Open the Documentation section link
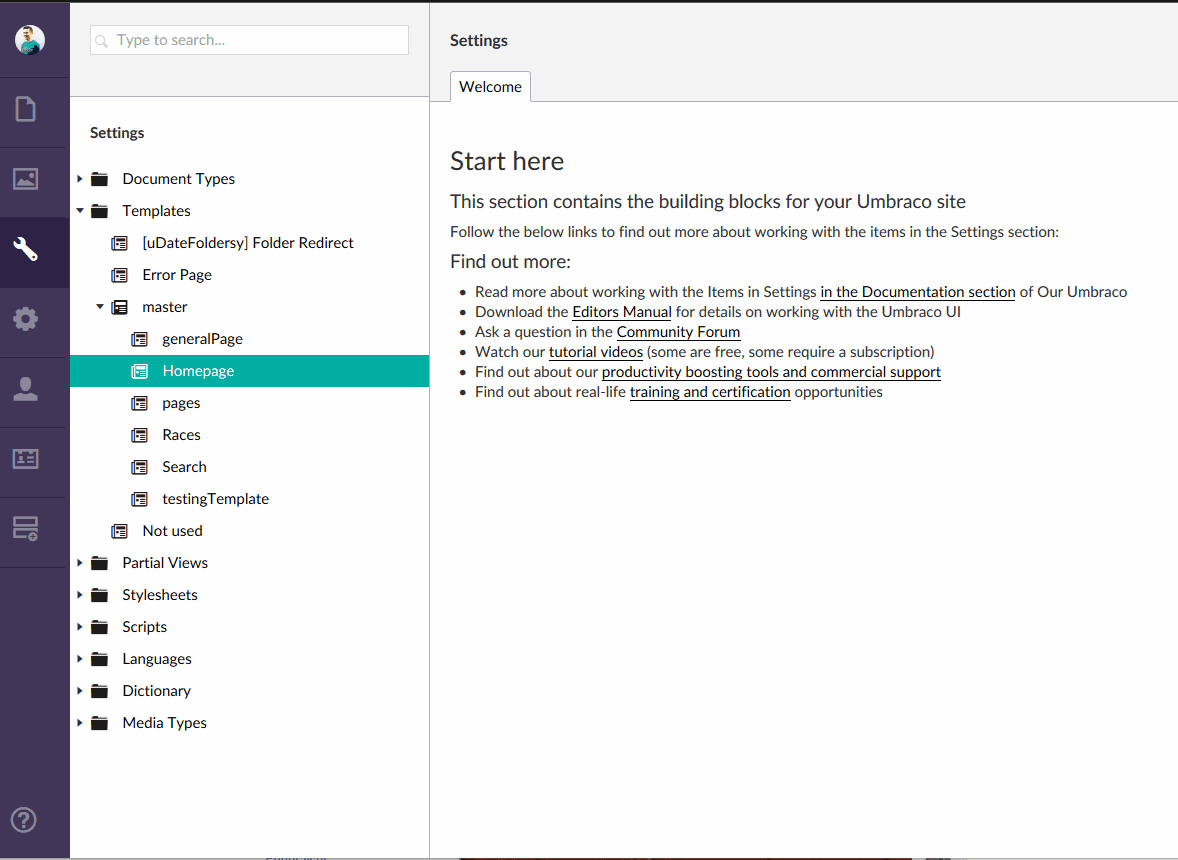1178x860 pixels. [917, 292]
